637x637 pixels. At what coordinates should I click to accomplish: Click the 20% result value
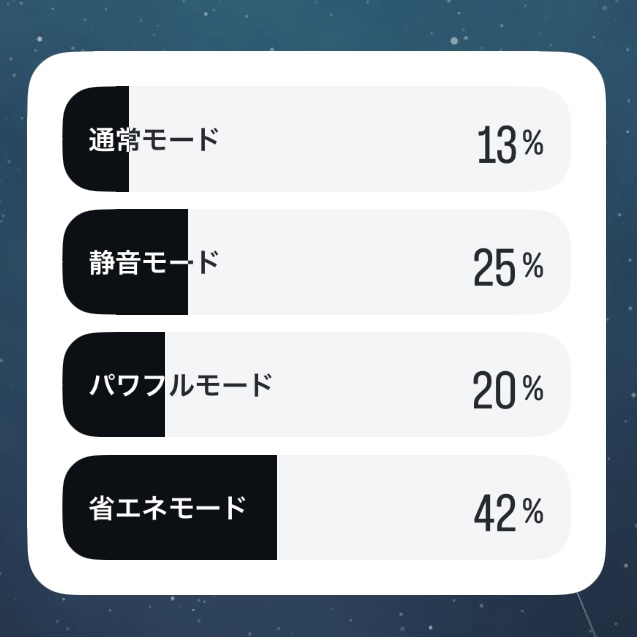pos(508,390)
